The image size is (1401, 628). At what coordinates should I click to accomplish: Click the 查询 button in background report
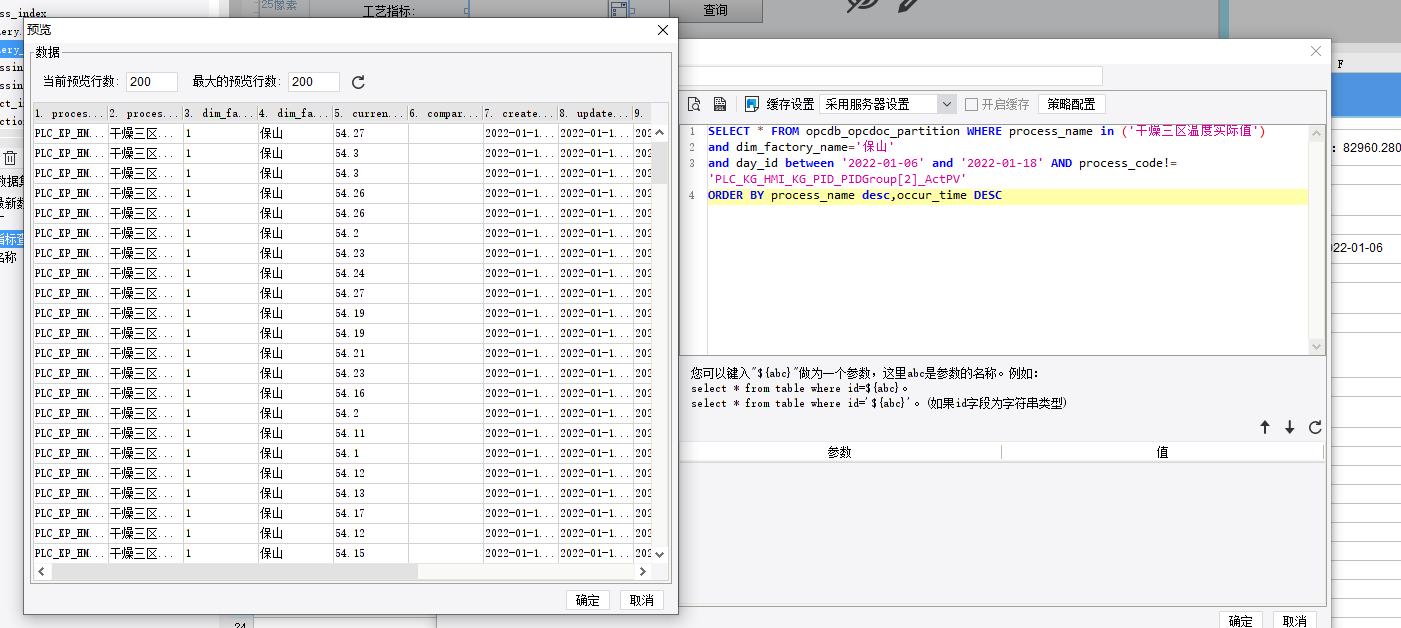pyautogui.click(x=715, y=10)
